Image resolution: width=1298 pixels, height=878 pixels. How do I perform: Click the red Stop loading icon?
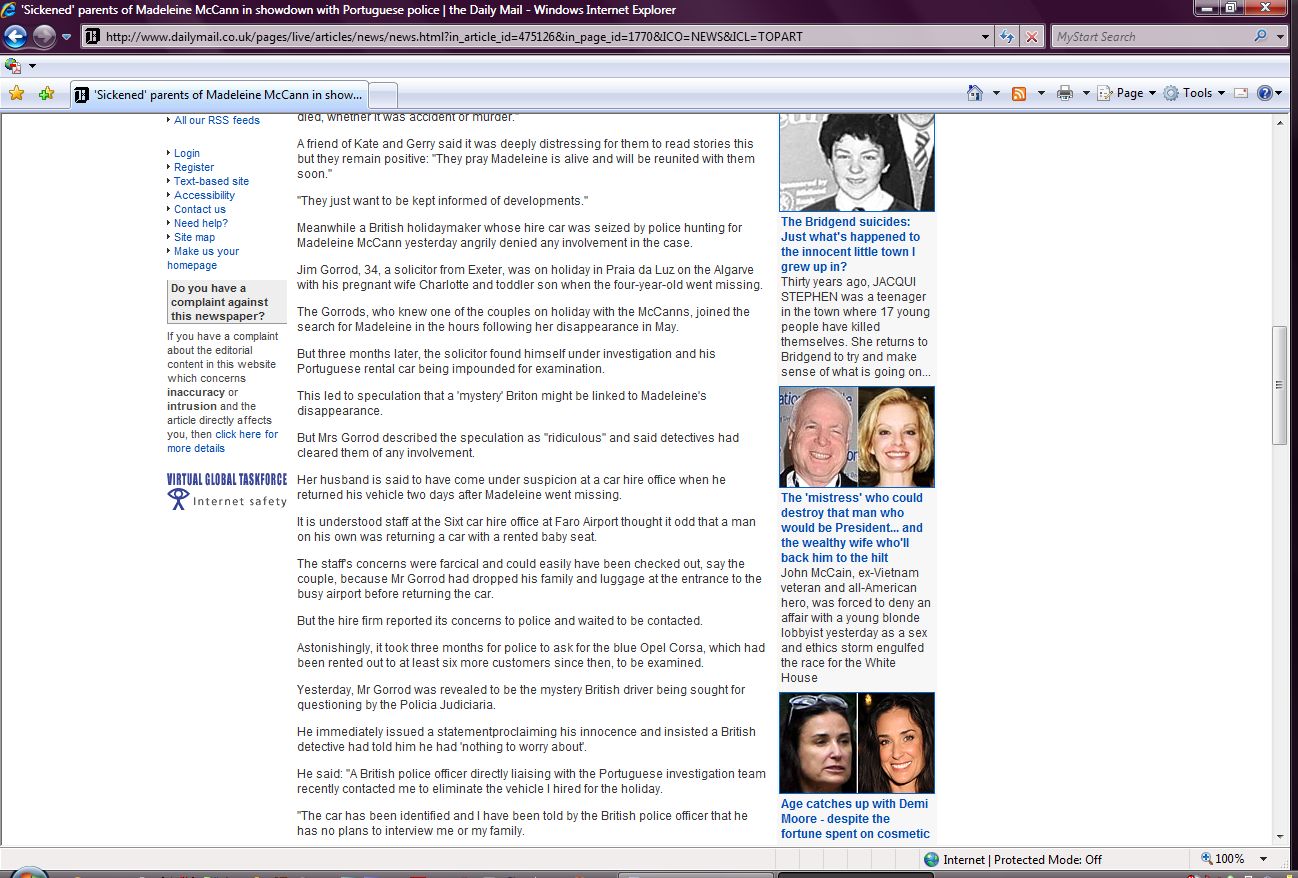coord(1032,37)
